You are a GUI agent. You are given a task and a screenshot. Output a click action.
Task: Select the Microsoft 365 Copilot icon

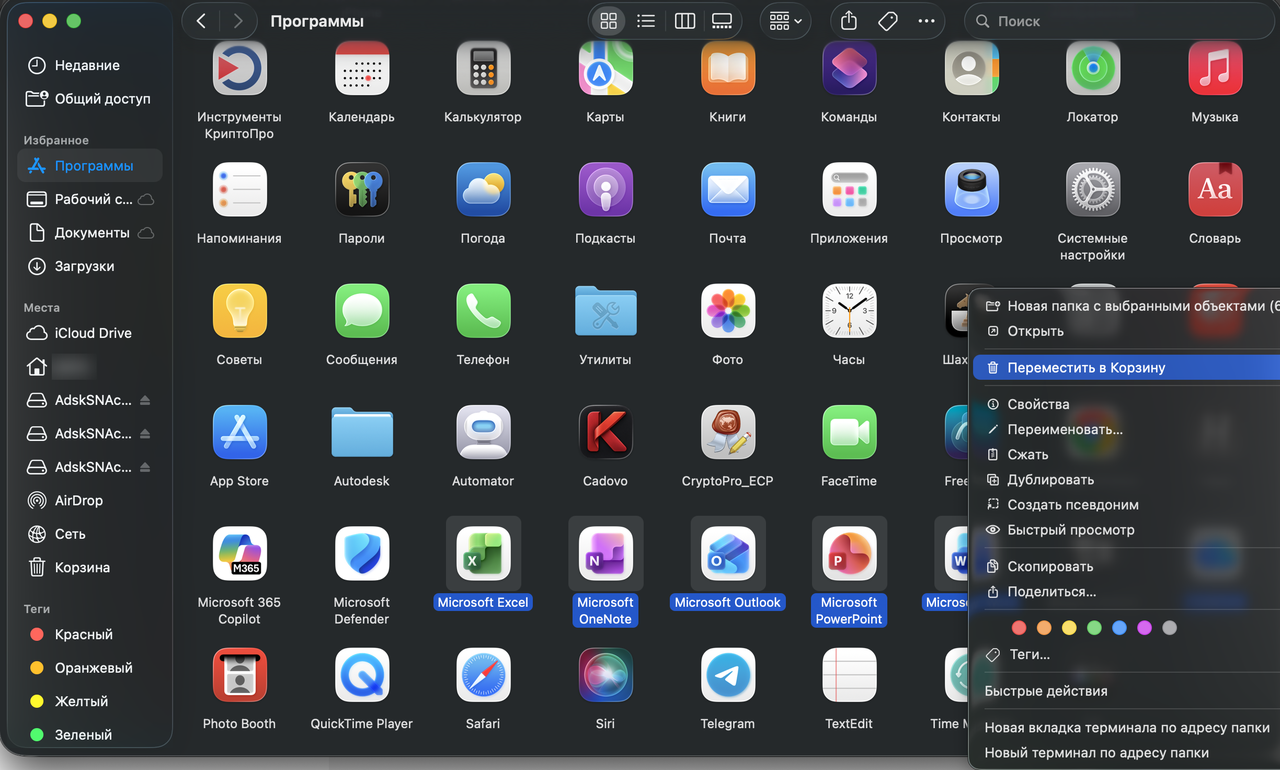point(239,553)
